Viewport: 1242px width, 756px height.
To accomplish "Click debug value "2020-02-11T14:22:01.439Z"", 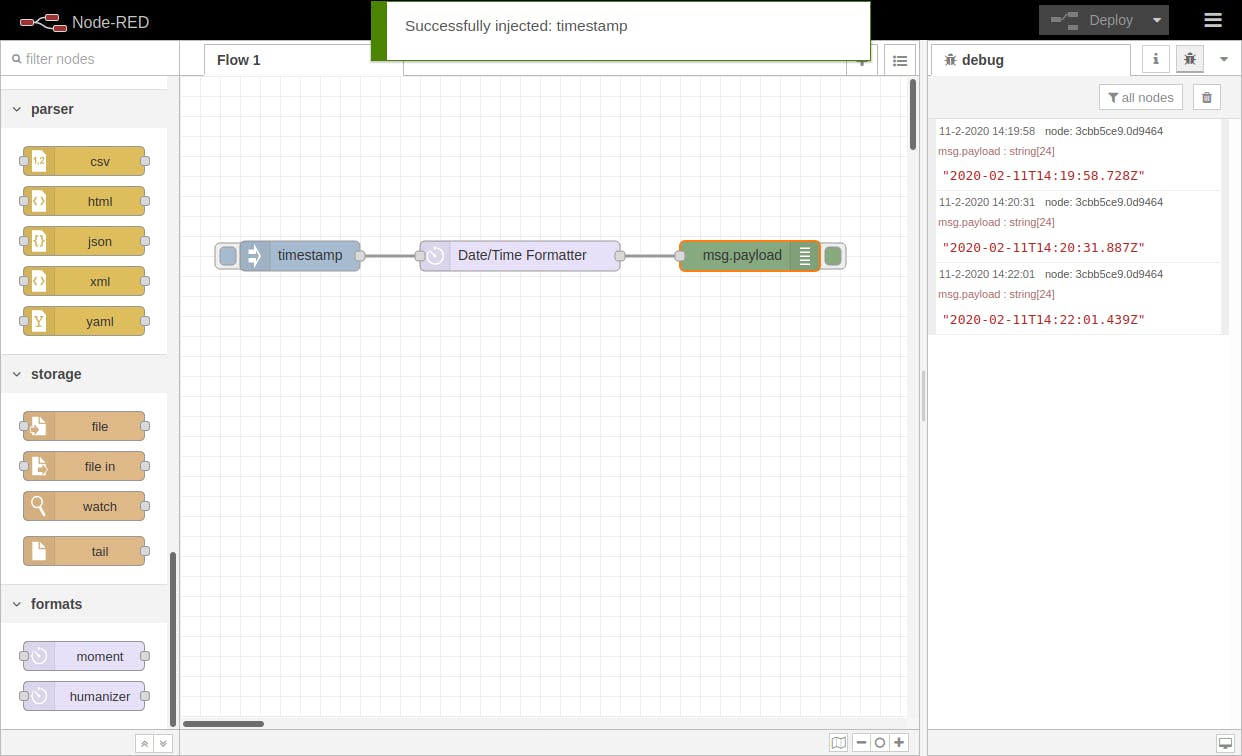I will [x=1043, y=320].
